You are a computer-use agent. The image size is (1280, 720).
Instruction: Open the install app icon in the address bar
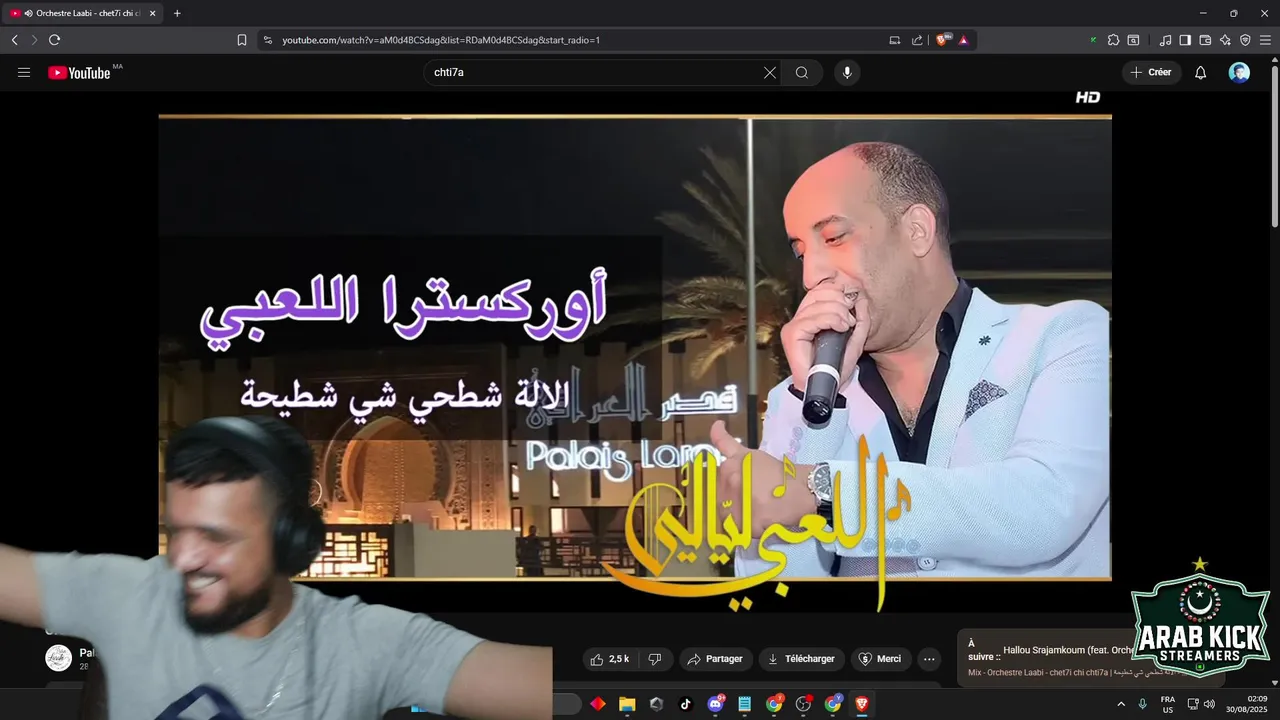click(x=895, y=40)
